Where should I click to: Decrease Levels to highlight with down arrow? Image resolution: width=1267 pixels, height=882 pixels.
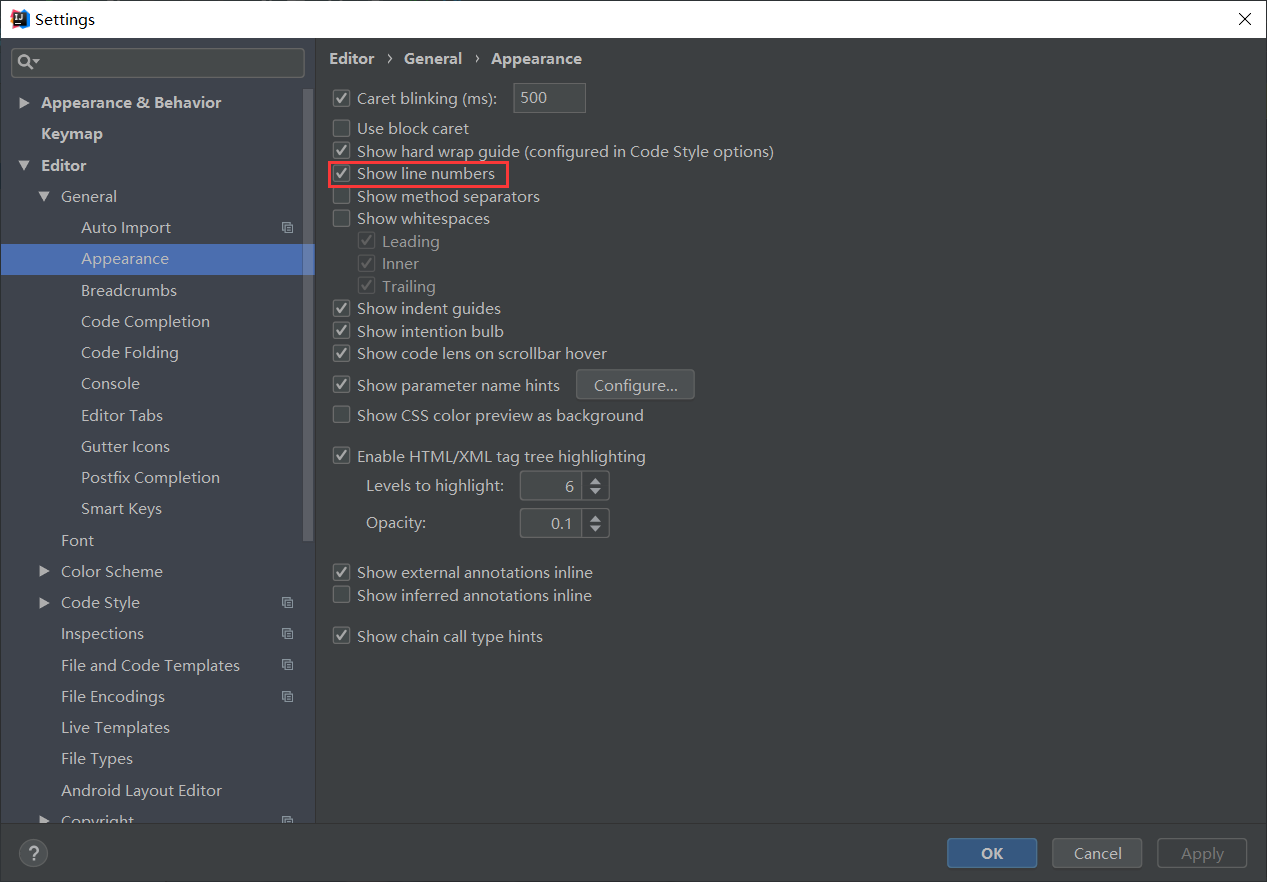pos(595,493)
